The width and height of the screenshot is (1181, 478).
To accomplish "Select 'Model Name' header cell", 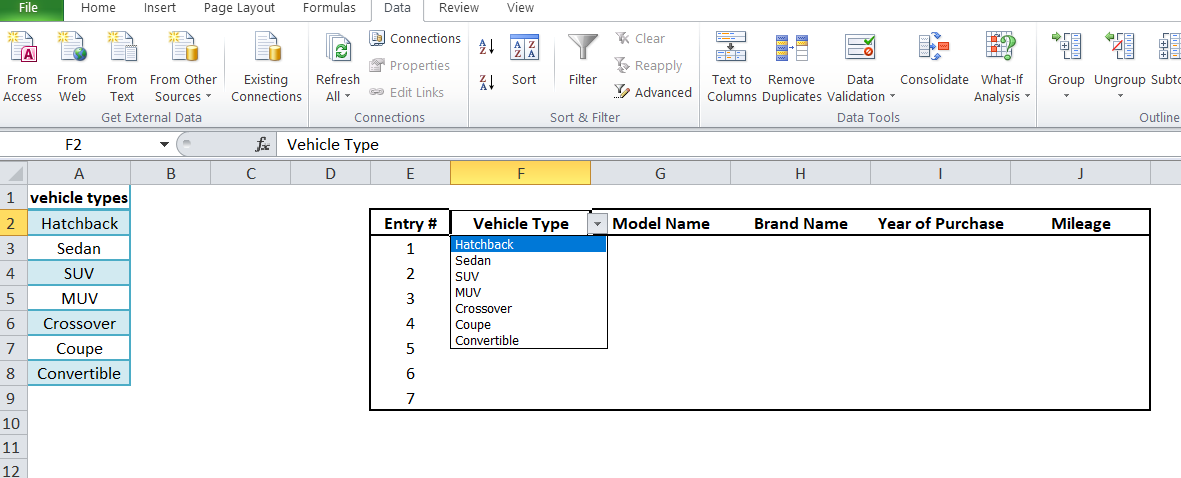I will coord(661,224).
